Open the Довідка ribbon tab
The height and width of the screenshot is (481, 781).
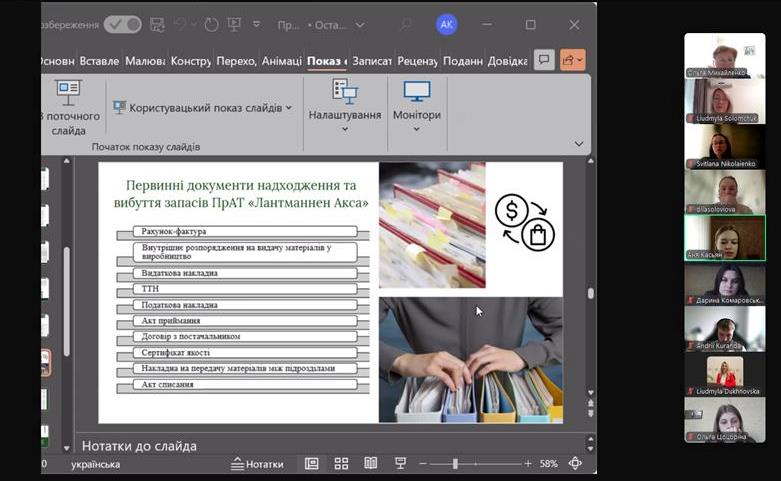tap(508, 61)
